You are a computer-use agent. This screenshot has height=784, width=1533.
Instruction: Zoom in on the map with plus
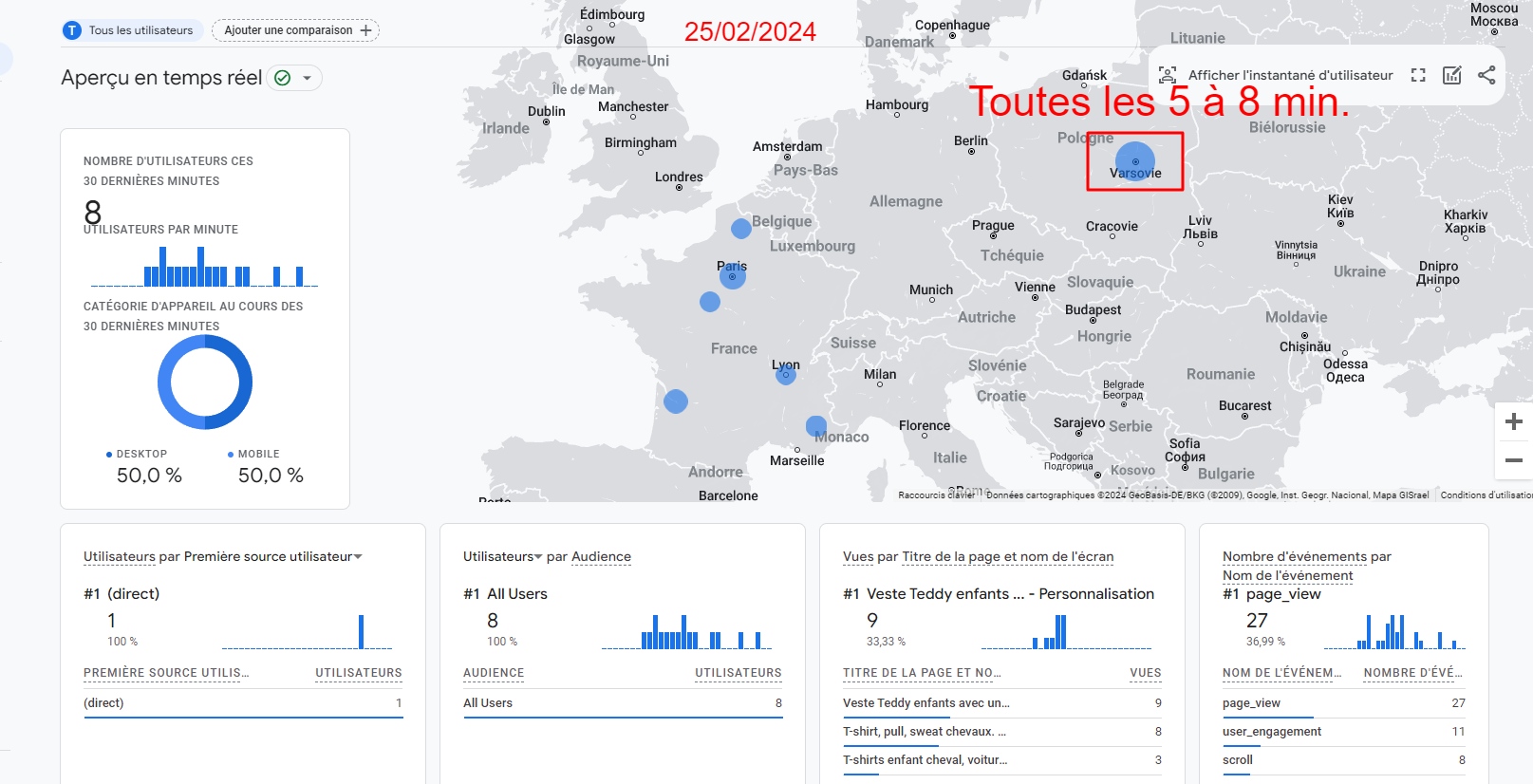1514,421
